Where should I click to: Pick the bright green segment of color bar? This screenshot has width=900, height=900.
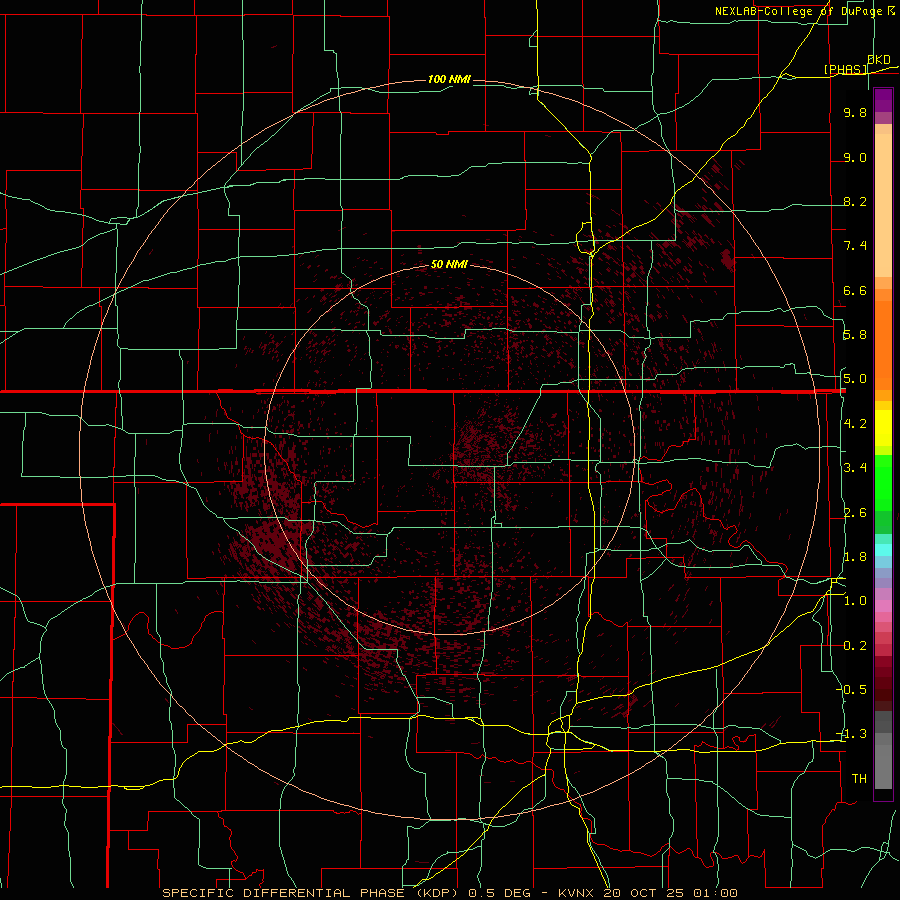(x=883, y=483)
